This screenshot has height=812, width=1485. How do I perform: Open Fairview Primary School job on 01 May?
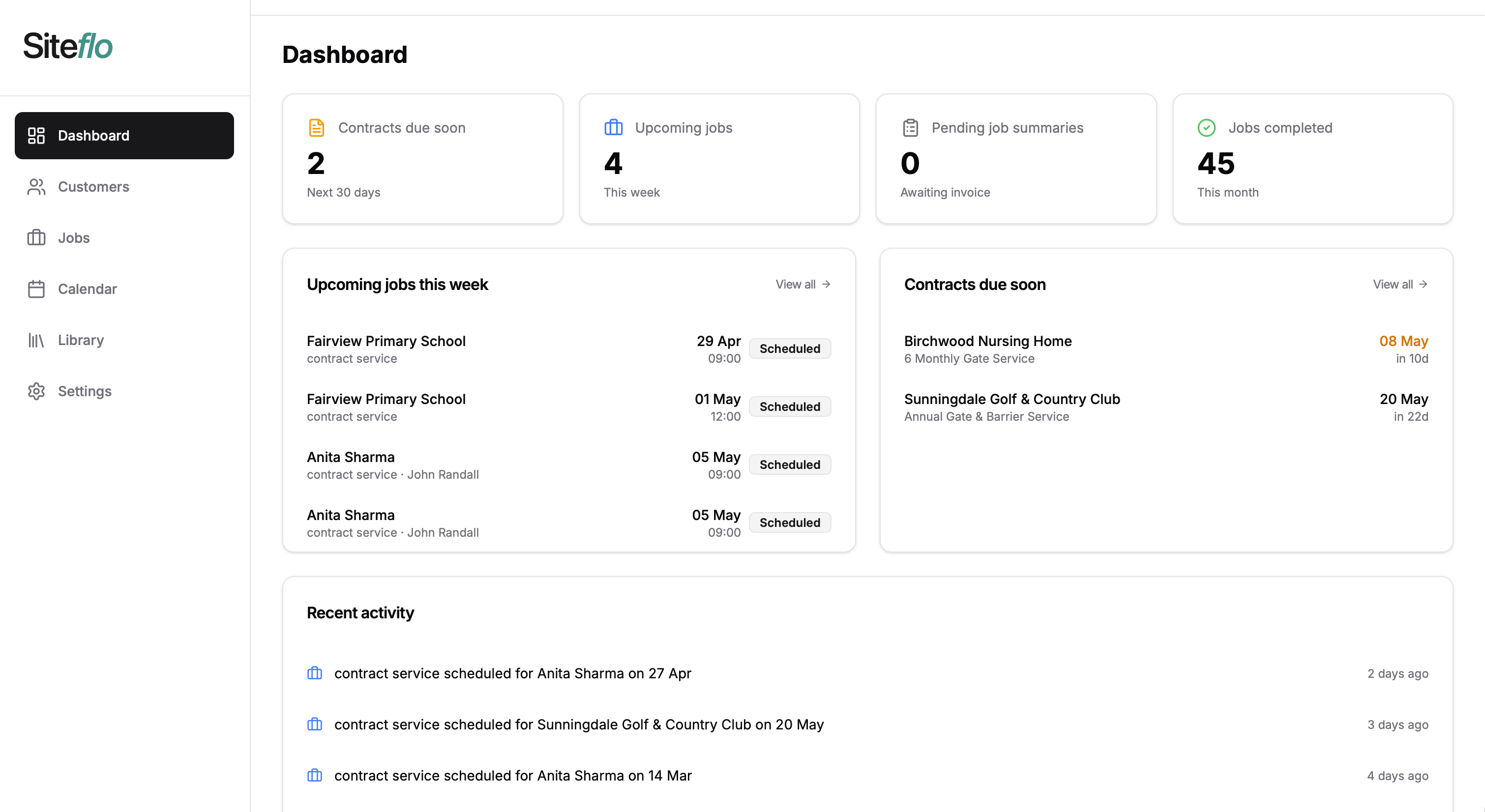569,407
